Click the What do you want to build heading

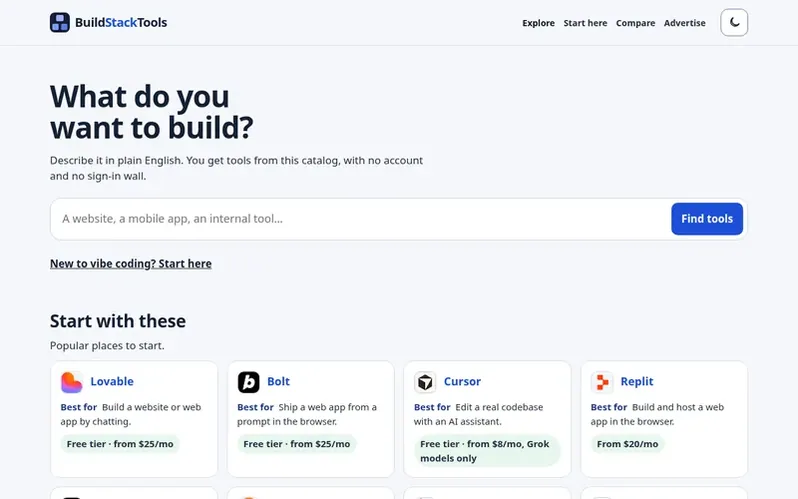coord(152,112)
